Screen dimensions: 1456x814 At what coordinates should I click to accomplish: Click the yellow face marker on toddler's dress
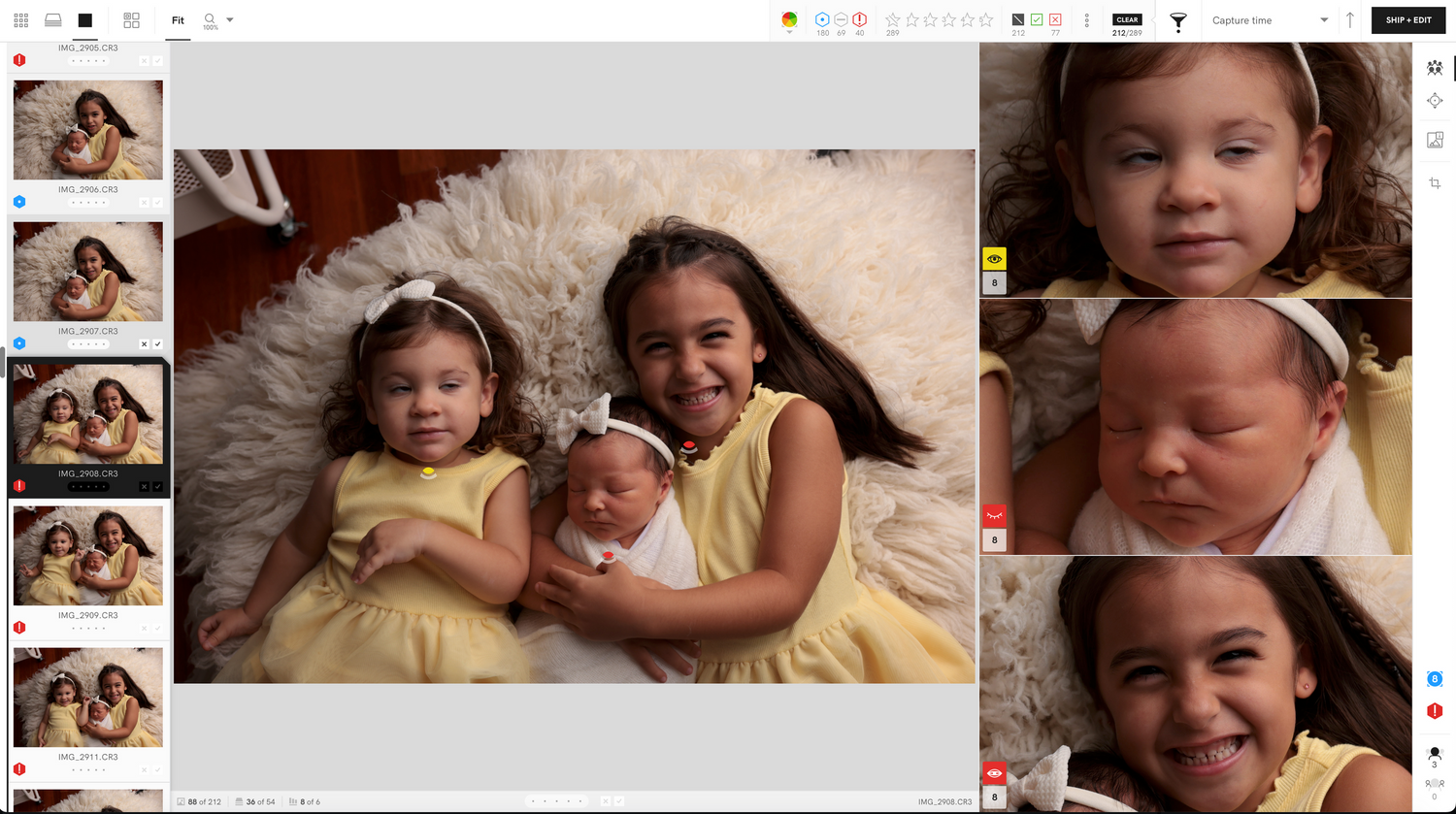point(427,472)
